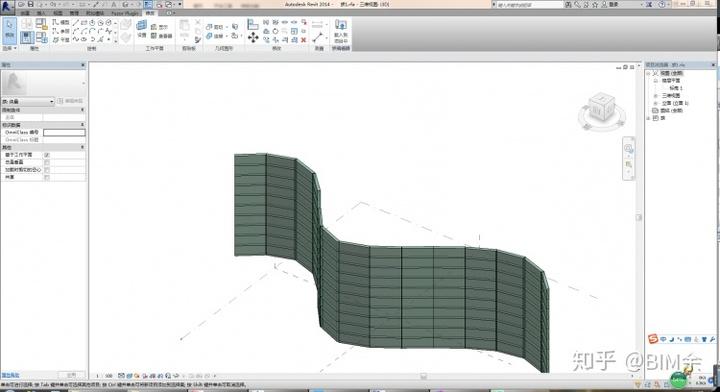Toggle the last checkbox in Other properties
The height and width of the screenshot is (392, 720).
point(47,177)
